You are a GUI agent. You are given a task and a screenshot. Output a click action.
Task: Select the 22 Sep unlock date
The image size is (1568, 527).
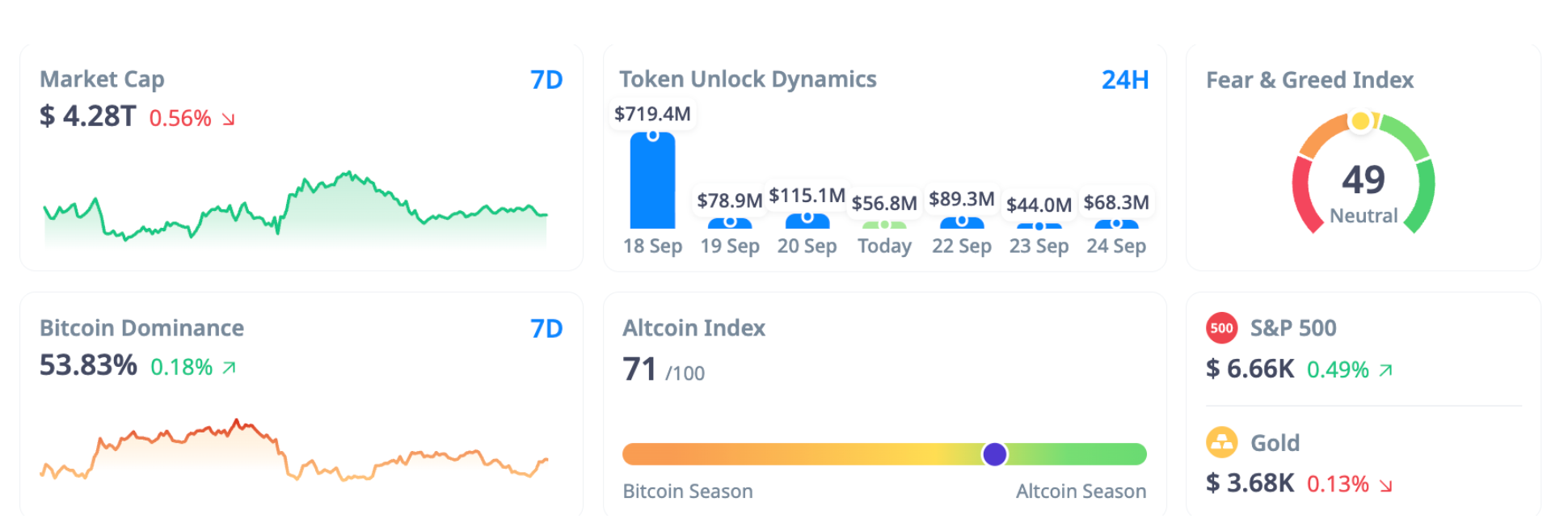[961, 246]
